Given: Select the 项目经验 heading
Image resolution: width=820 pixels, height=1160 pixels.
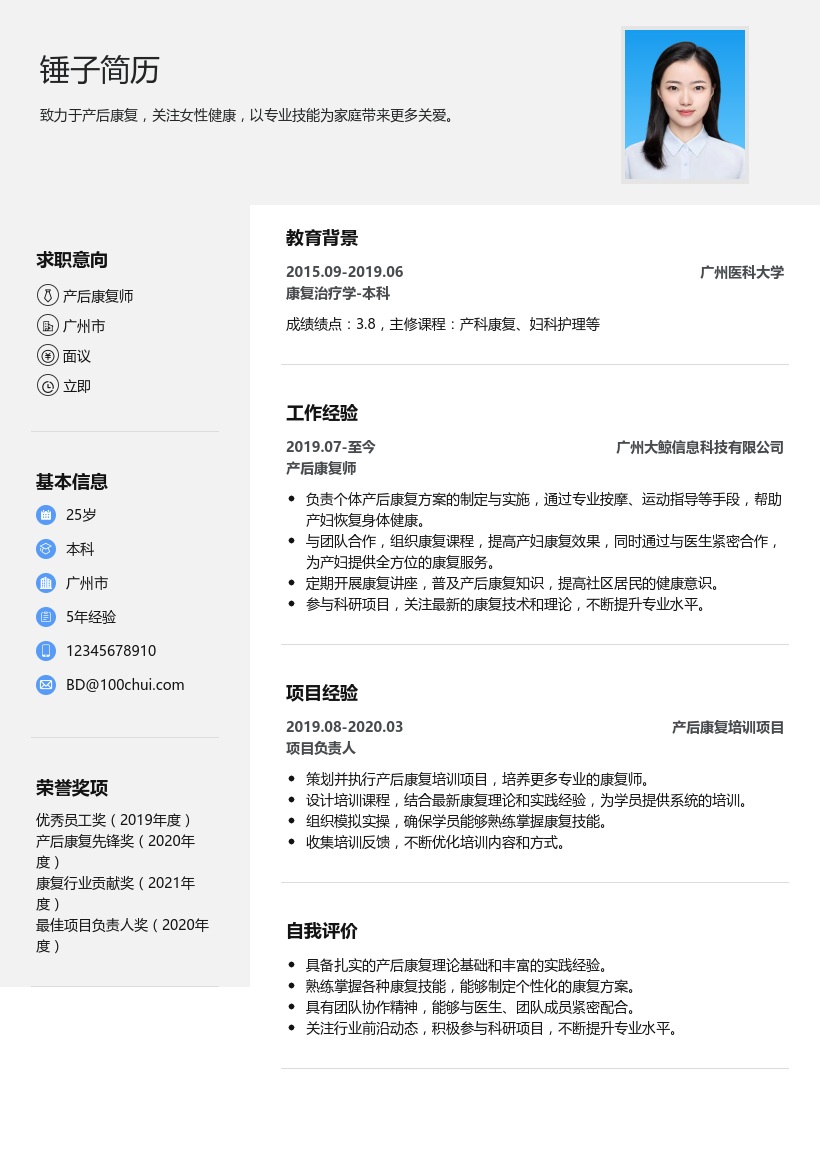Looking at the screenshot, I should [x=321, y=693].
